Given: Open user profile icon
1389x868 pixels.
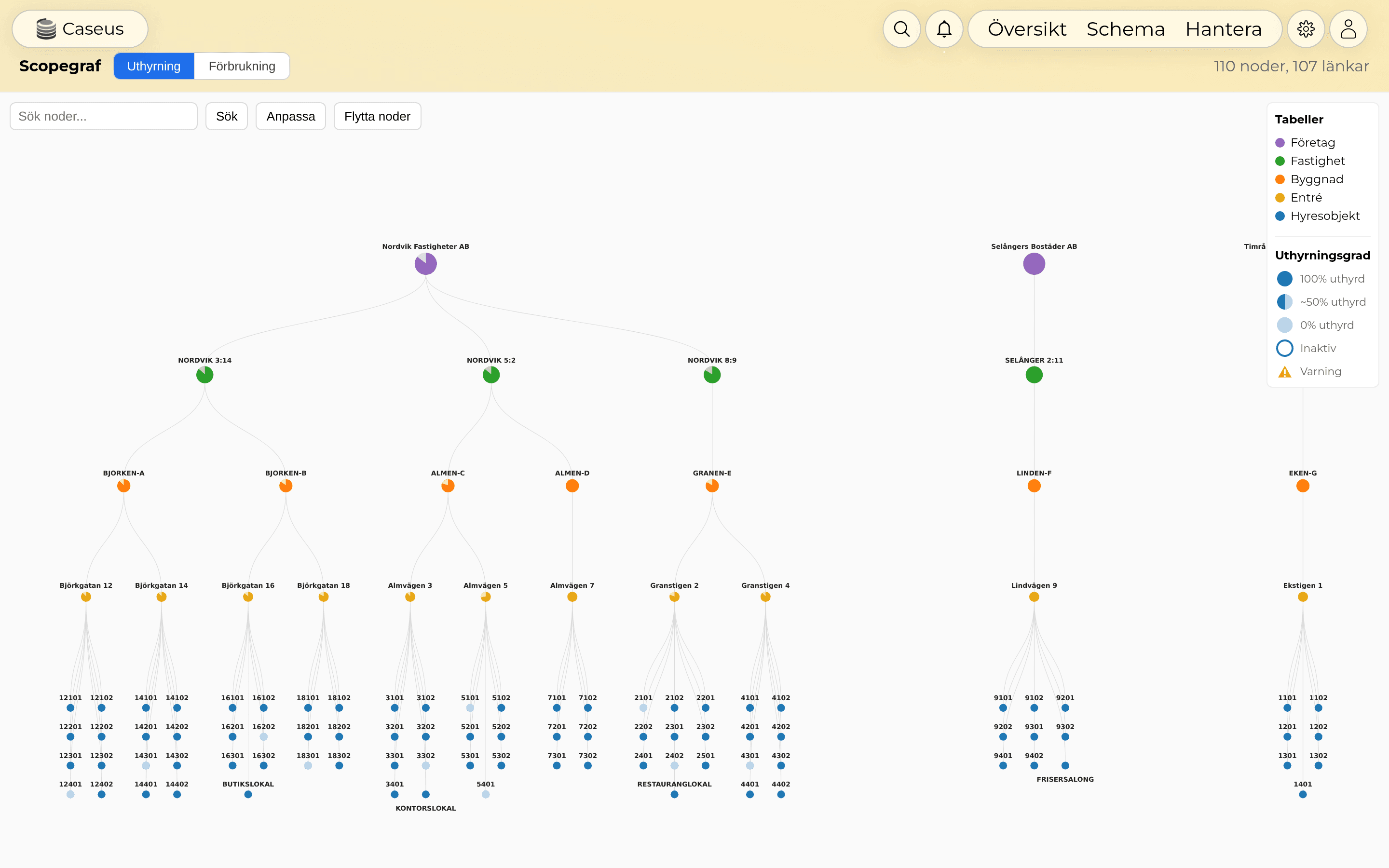Looking at the screenshot, I should 1348,29.
